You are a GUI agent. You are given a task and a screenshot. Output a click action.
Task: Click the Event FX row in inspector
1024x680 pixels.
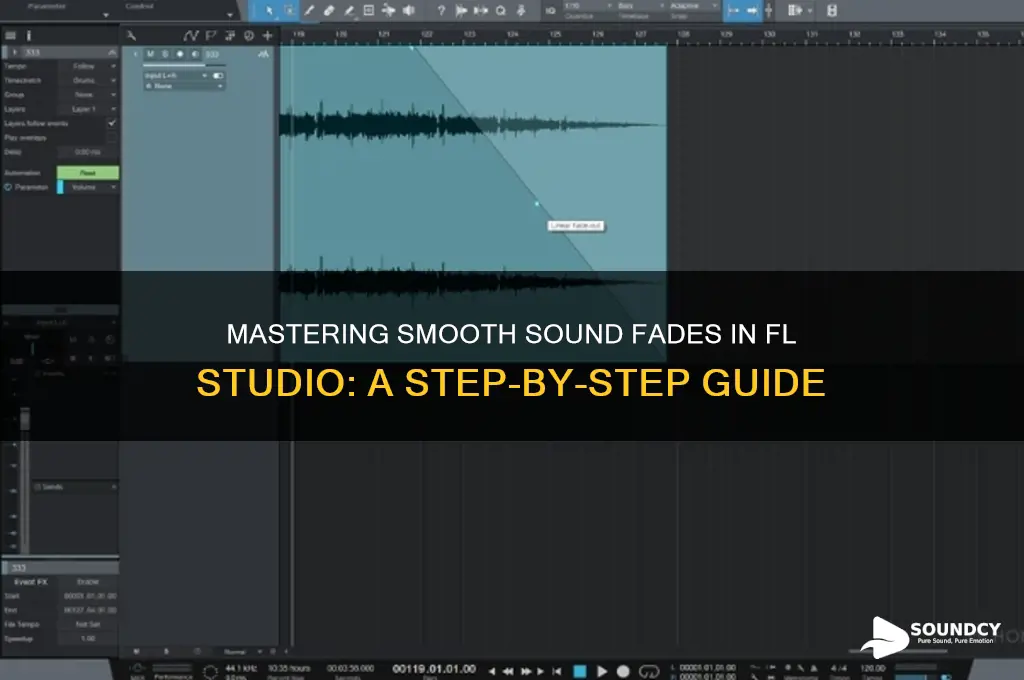(x=60, y=581)
